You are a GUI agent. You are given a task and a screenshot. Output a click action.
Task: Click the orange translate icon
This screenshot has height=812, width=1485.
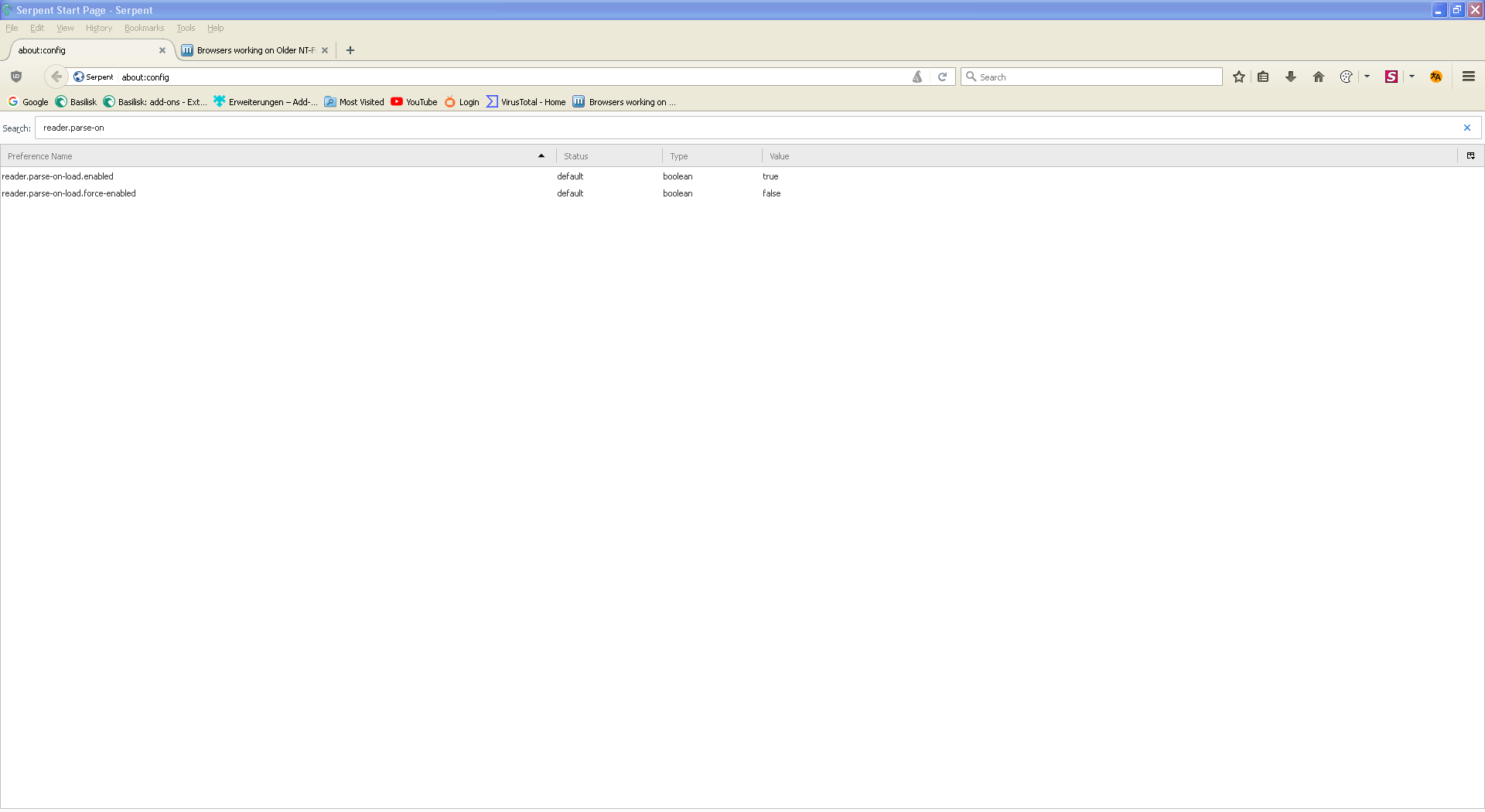1436,77
